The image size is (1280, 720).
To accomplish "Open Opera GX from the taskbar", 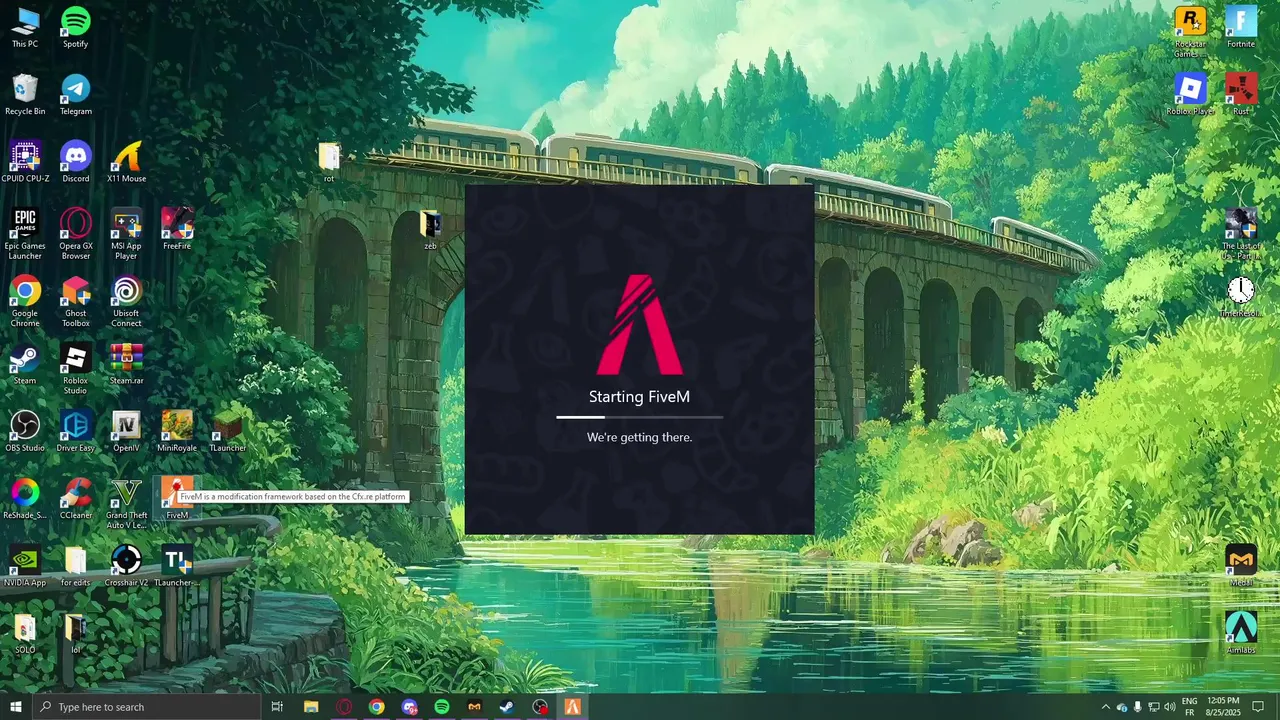I will tap(344, 707).
